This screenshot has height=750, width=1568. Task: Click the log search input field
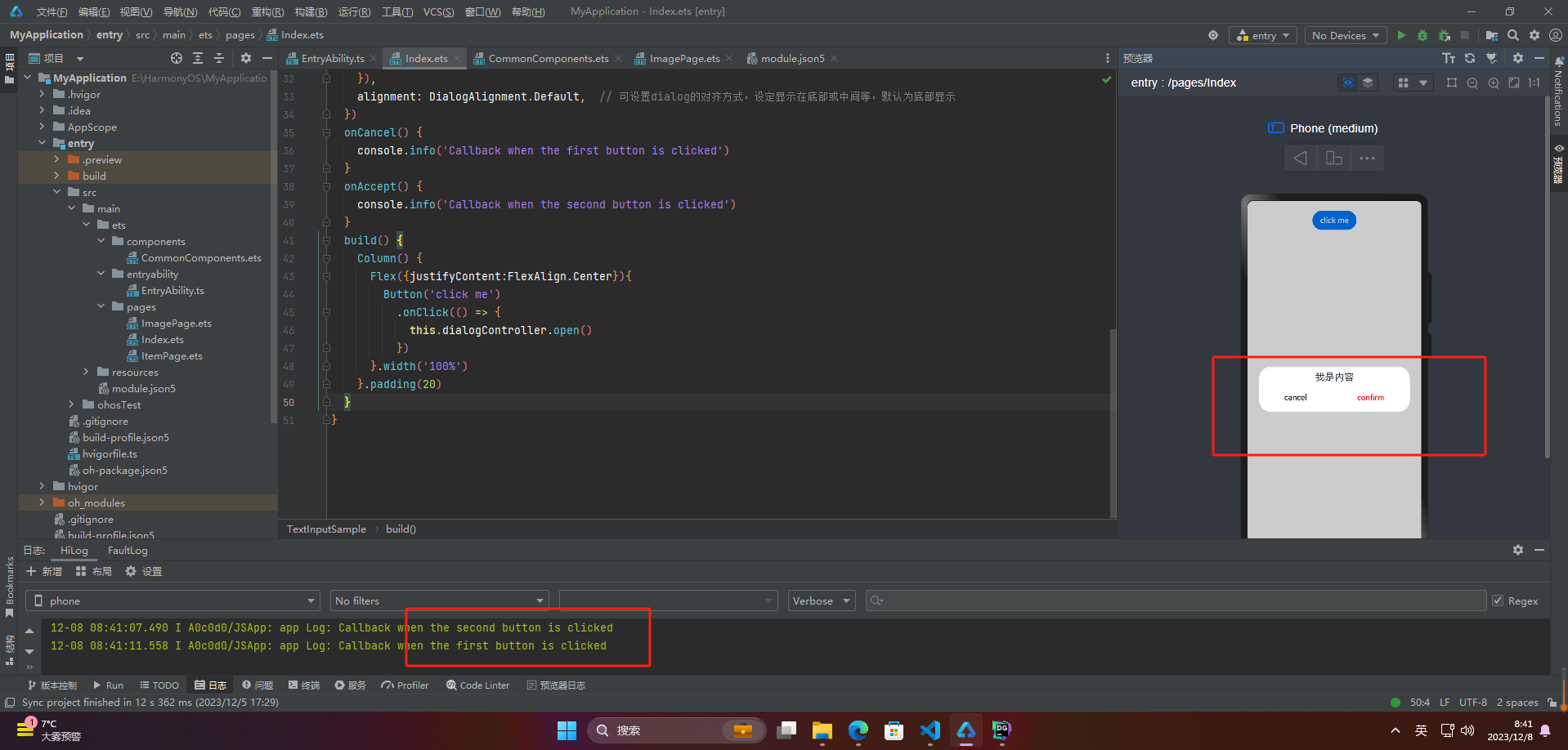tap(1176, 600)
